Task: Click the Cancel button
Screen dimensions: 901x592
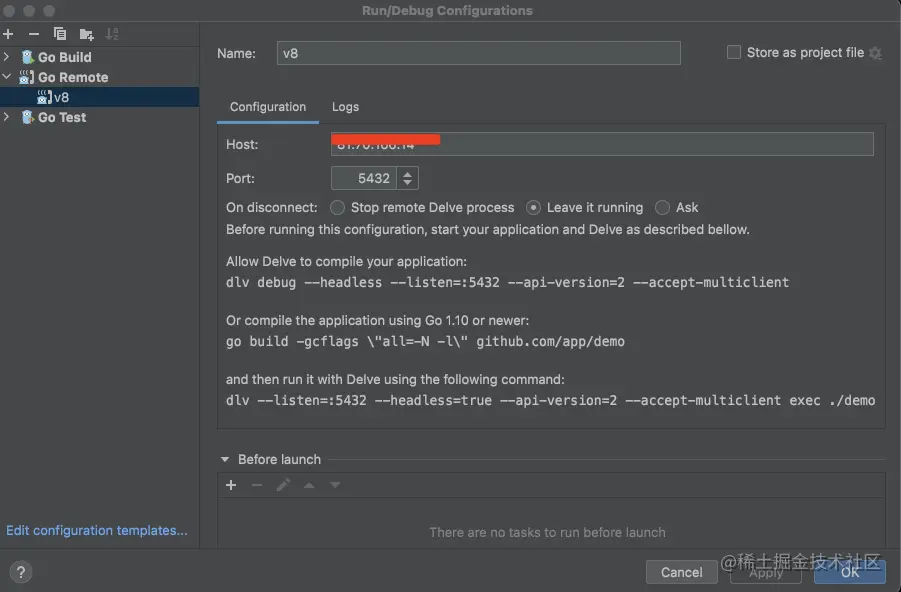Action: [681, 572]
